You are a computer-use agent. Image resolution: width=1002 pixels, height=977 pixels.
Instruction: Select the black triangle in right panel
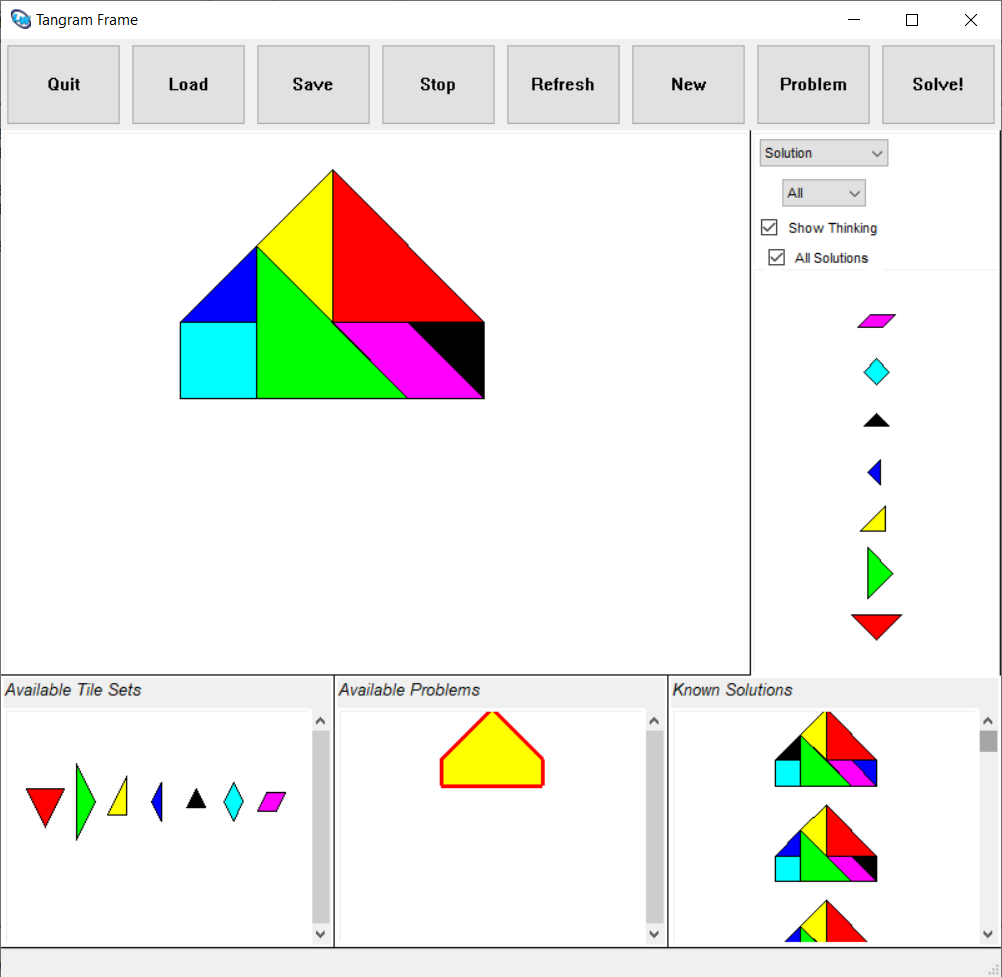pyautogui.click(x=876, y=420)
